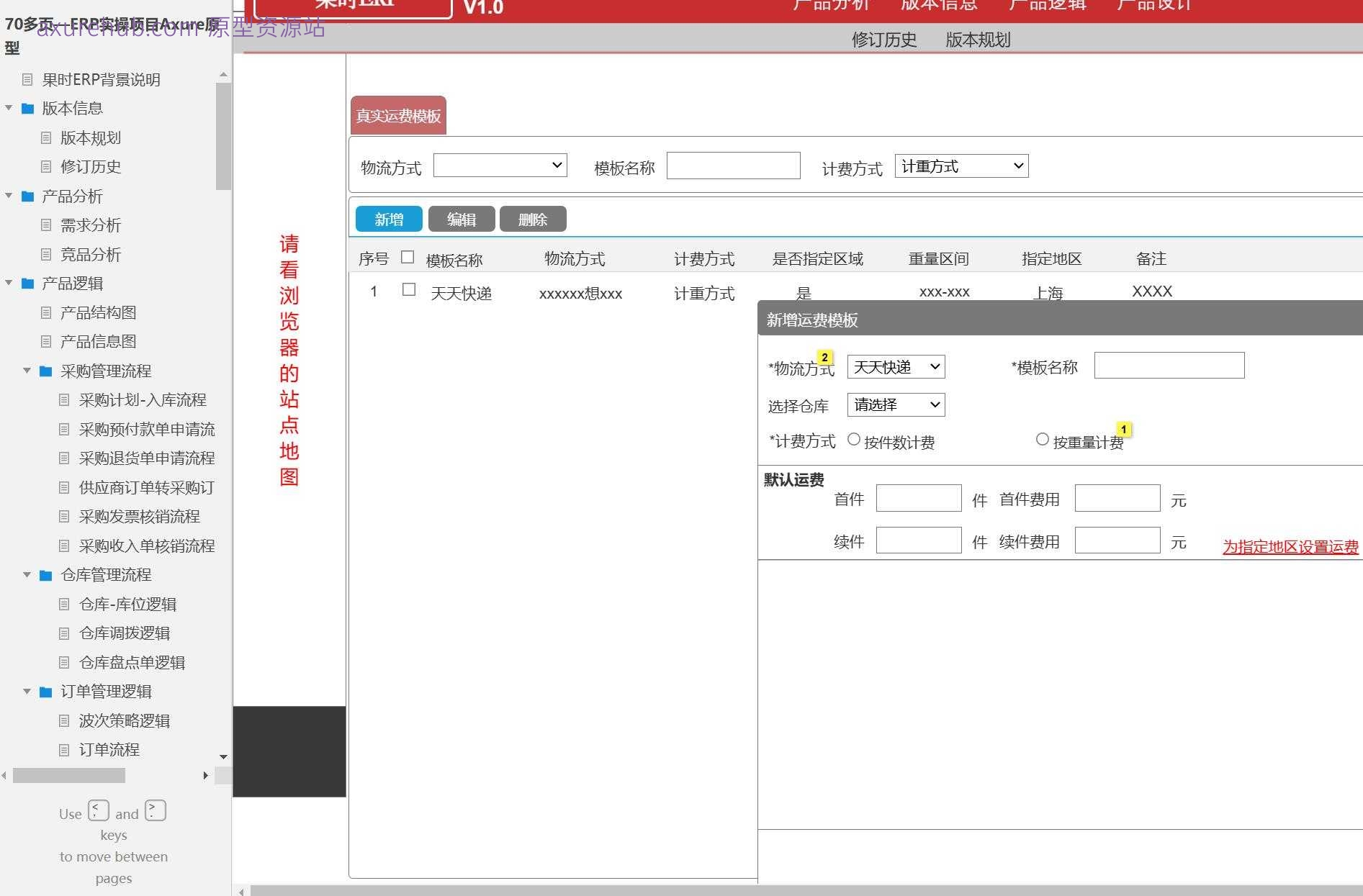Viewport: 1363px width, 896px height.
Task: Click the 仓库管理流程 folder icon
Action: (x=46, y=575)
